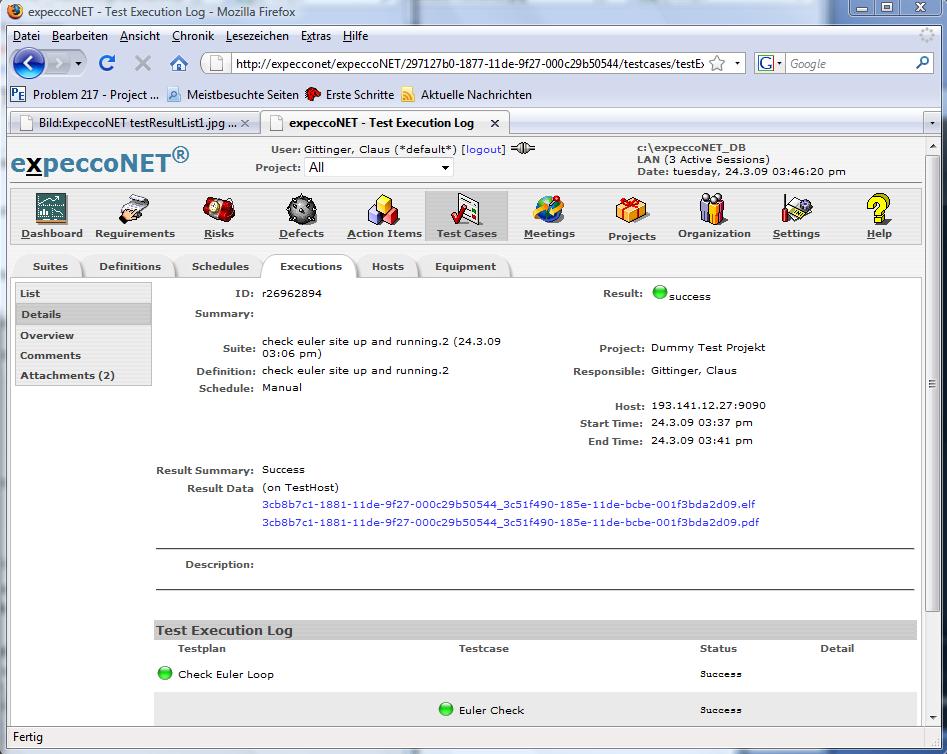The height and width of the screenshot is (754, 947).
Task: Open the Lesezeichen menu
Action: point(257,36)
